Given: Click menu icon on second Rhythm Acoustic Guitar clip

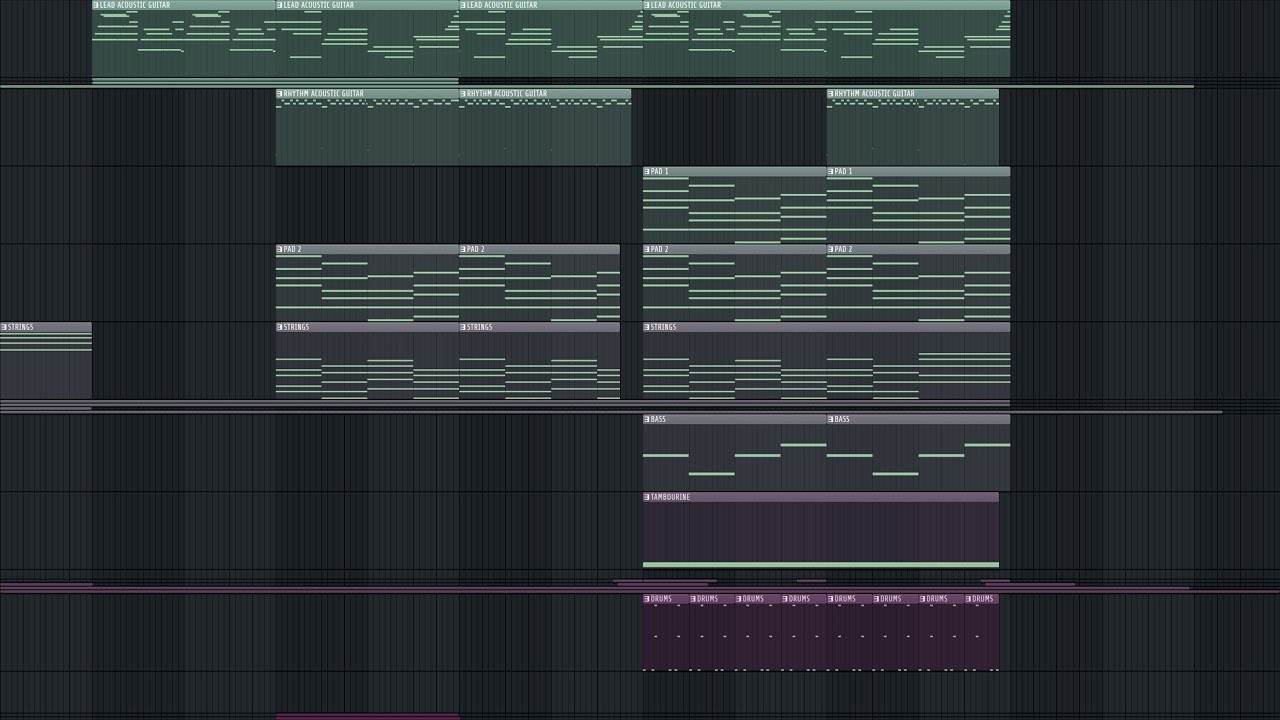Looking at the screenshot, I should (463, 94).
